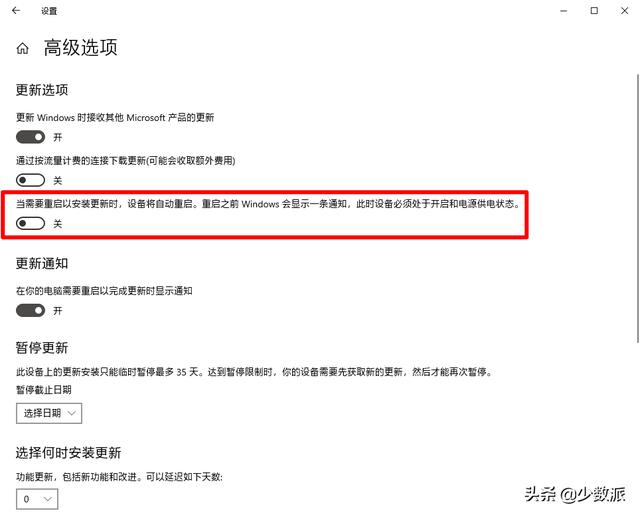Click the 高级选项 page title
The image size is (640, 517).
pos(80,47)
